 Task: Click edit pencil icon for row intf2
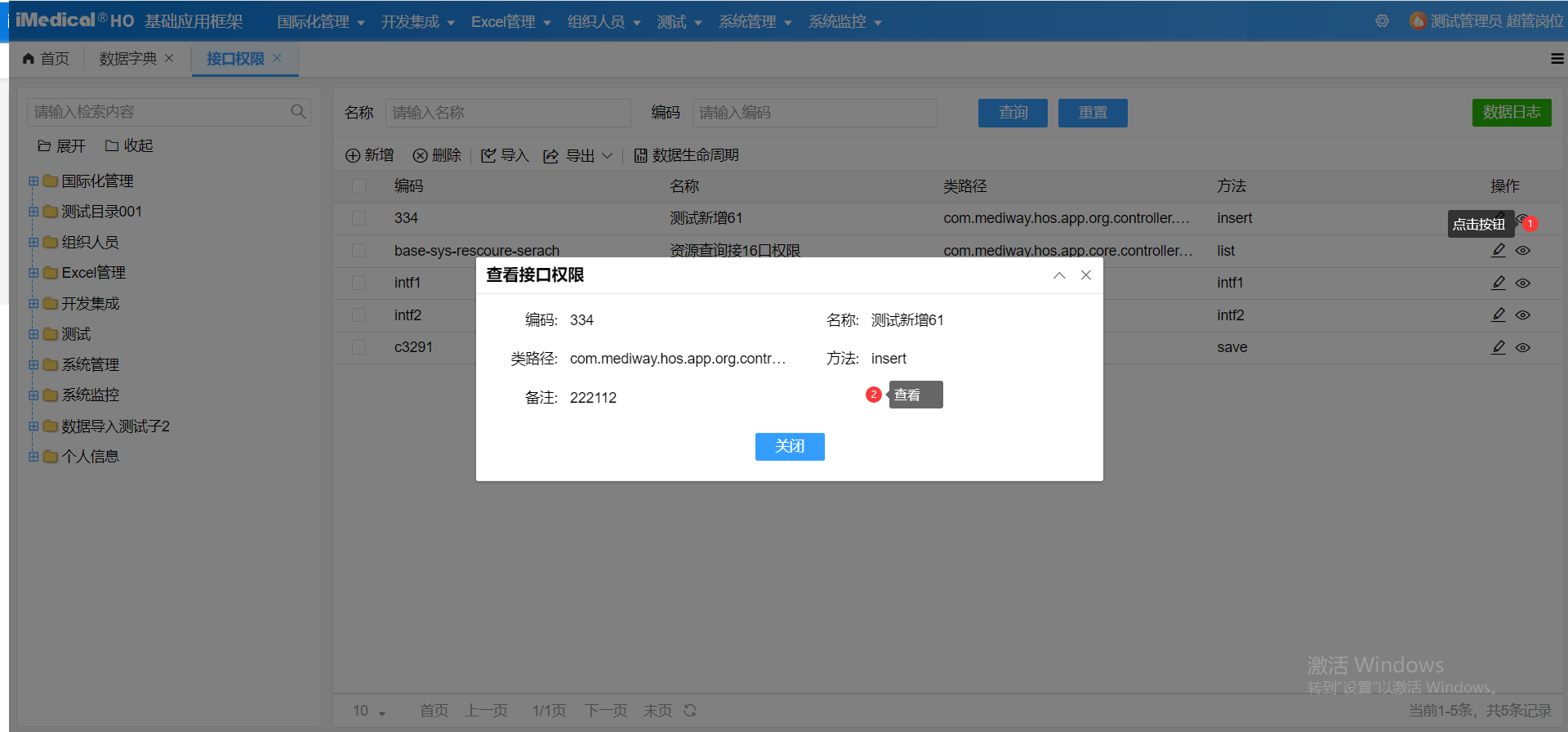pyautogui.click(x=1499, y=315)
